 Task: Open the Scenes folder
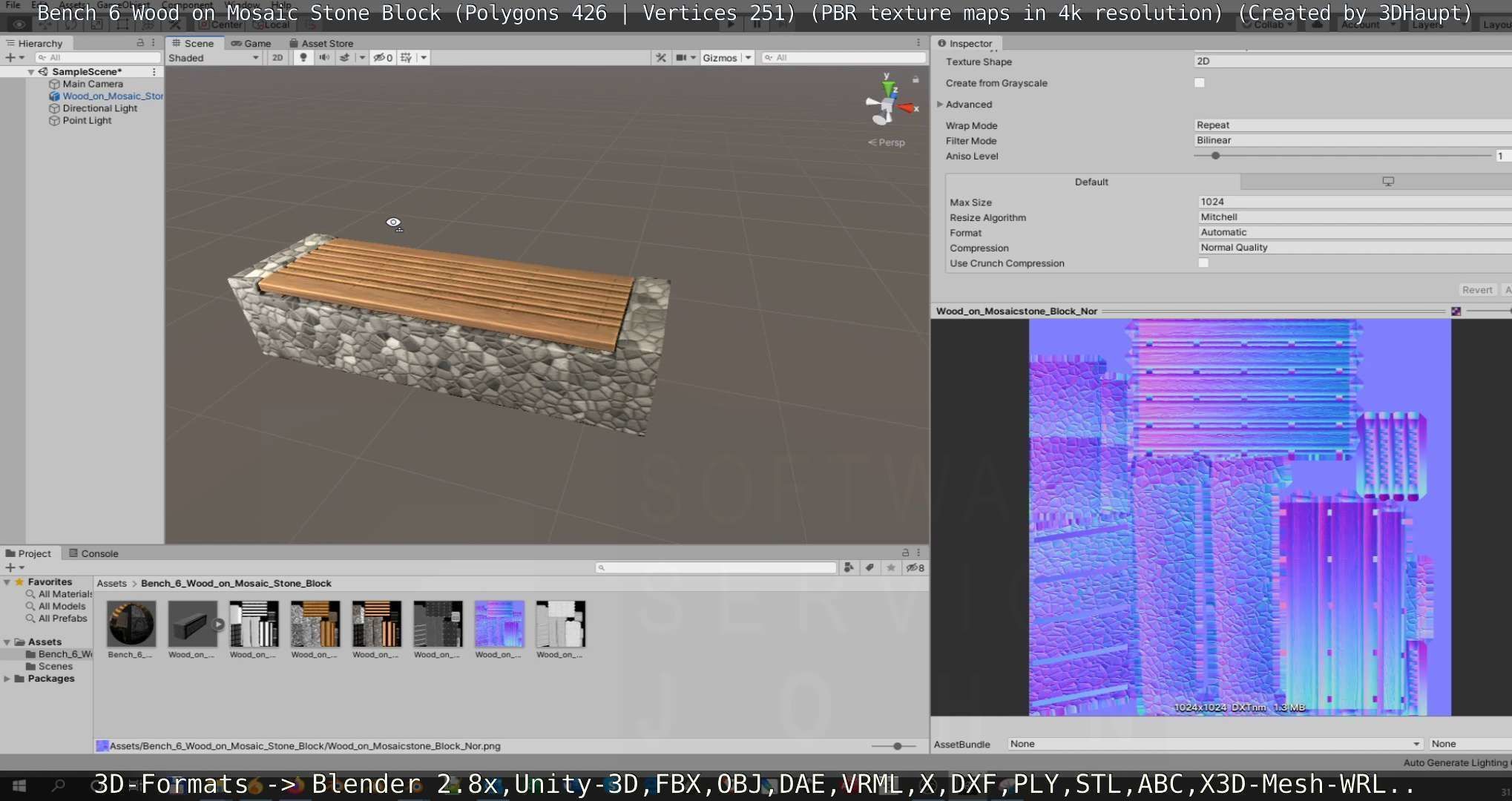coord(56,666)
